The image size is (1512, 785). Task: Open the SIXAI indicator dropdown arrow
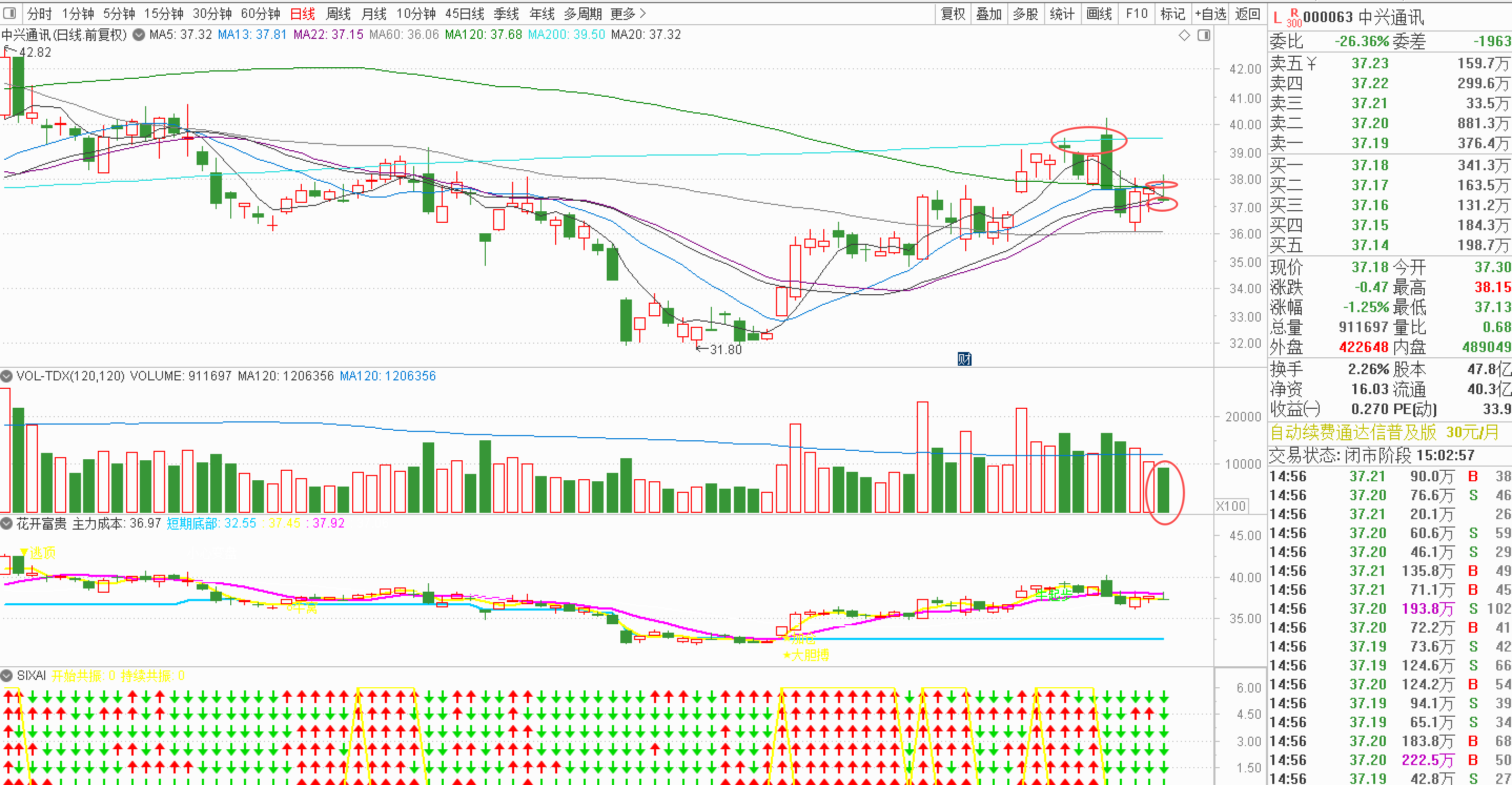pos(6,676)
